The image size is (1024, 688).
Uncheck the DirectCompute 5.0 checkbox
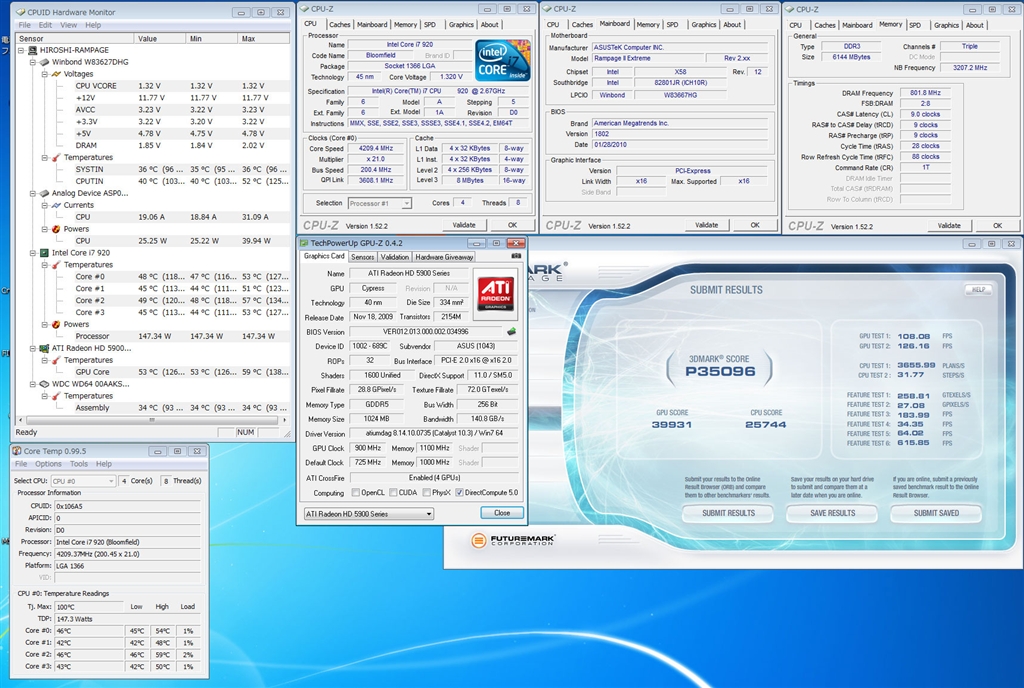pos(459,493)
